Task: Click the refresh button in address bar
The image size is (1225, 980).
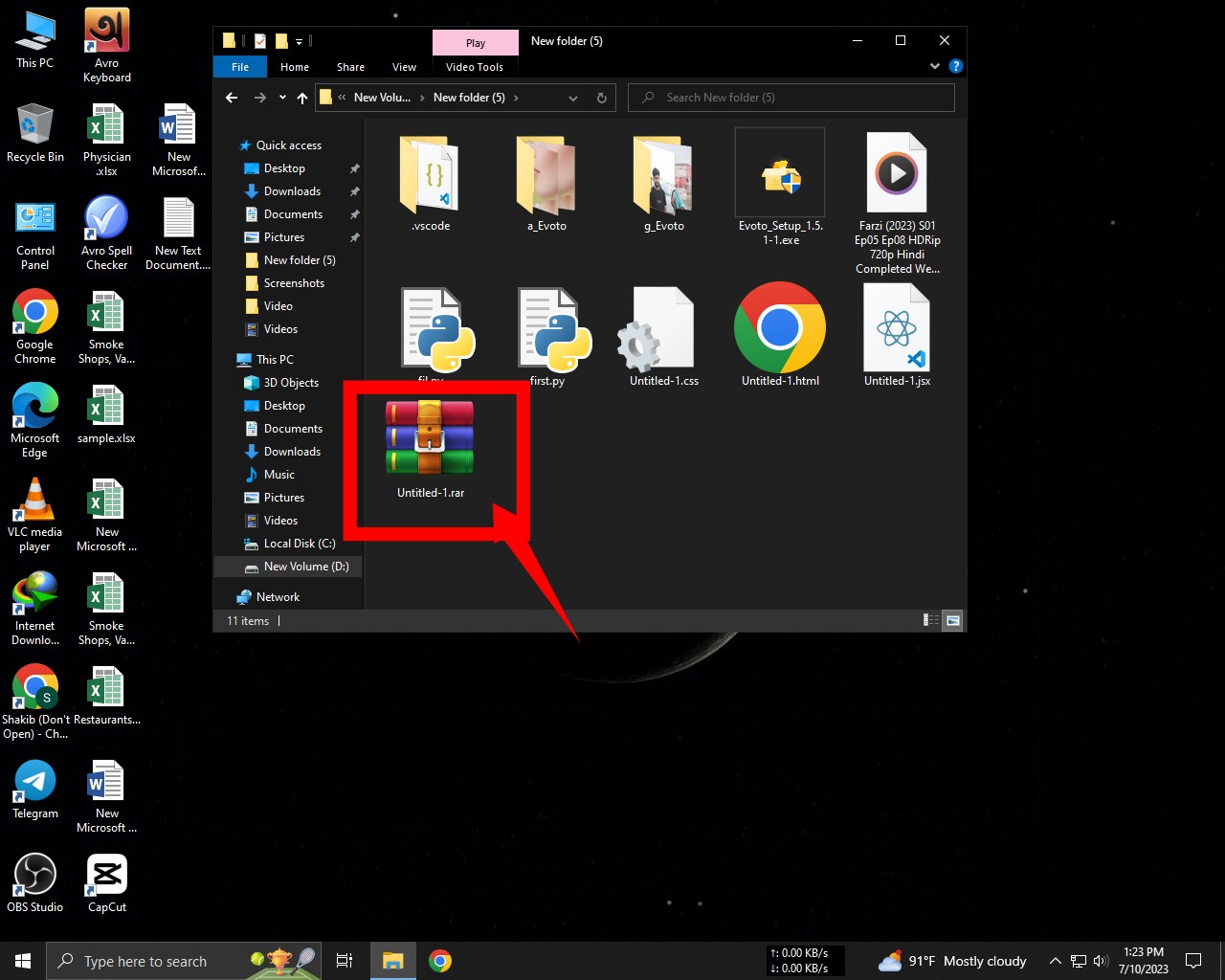Action: [602, 98]
